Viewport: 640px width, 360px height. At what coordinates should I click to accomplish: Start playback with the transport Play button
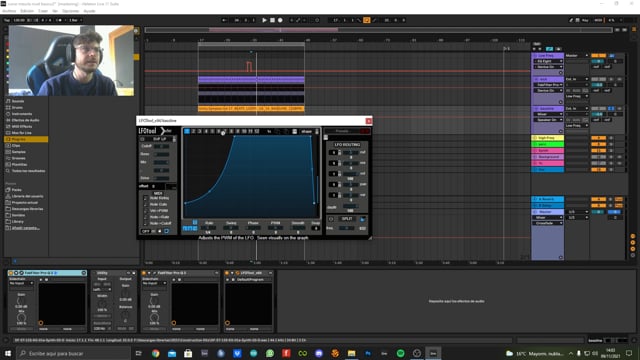[x=264, y=20]
